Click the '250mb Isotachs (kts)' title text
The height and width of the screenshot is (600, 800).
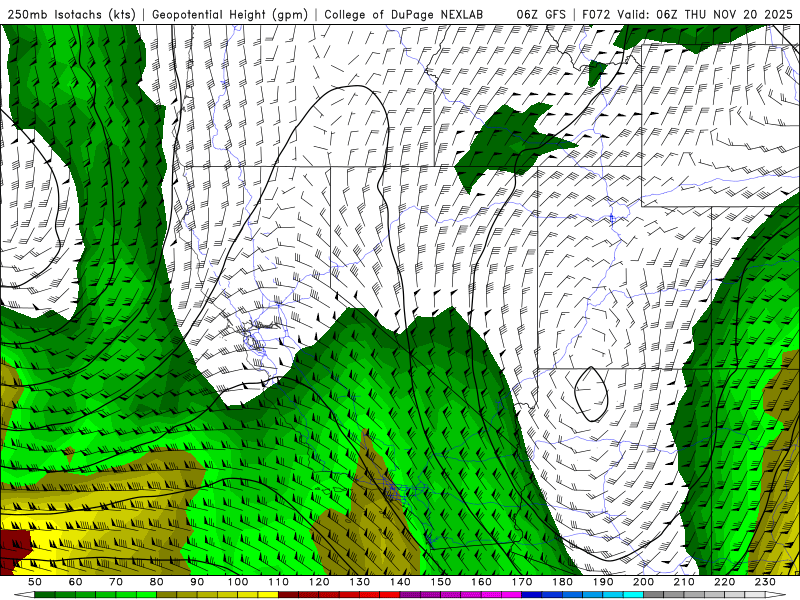[71, 14]
